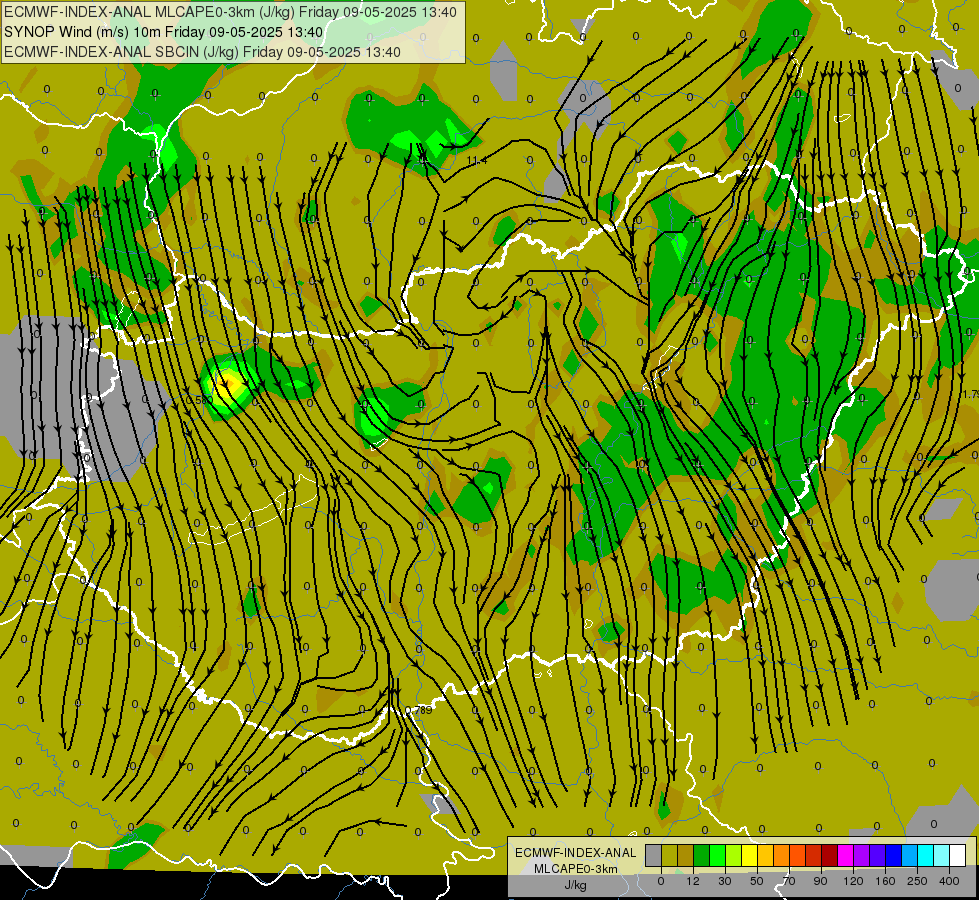The image size is (979, 900).
Task: Click the azure swatch left of 250
Action: pyautogui.click(x=909, y=856)
